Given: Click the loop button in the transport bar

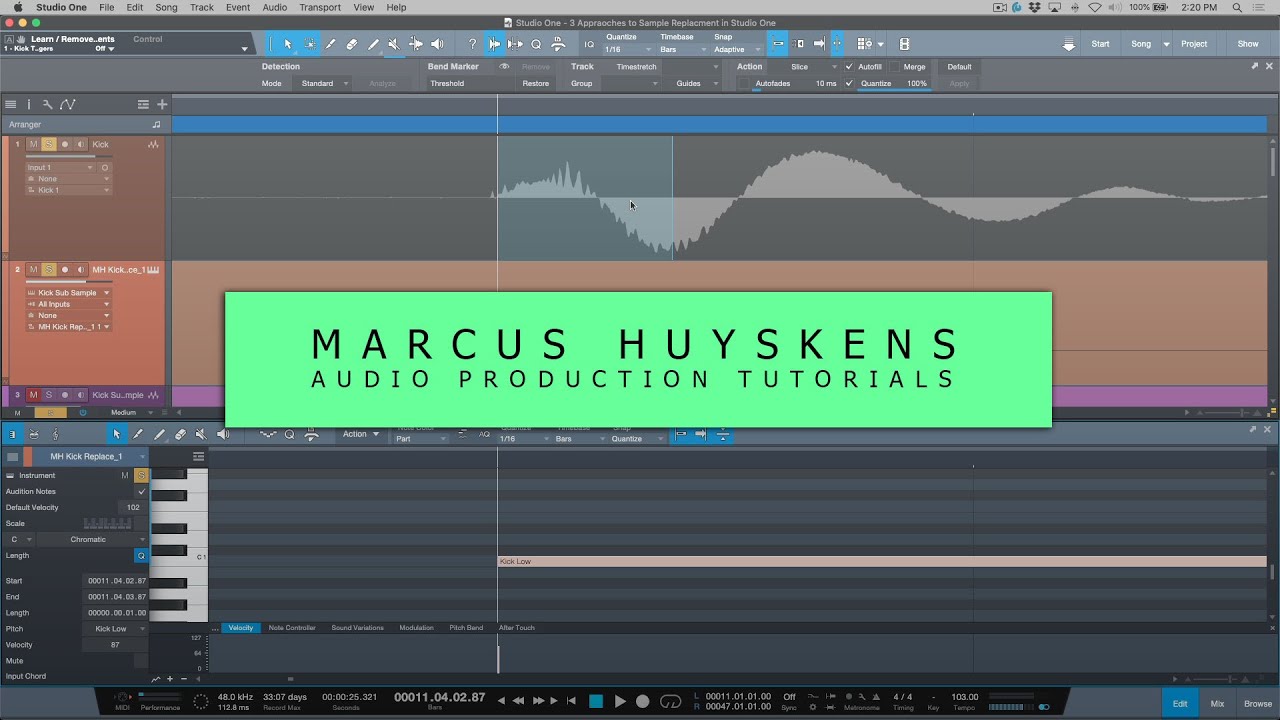Looking at the screenshot, I should pos(671,701).
